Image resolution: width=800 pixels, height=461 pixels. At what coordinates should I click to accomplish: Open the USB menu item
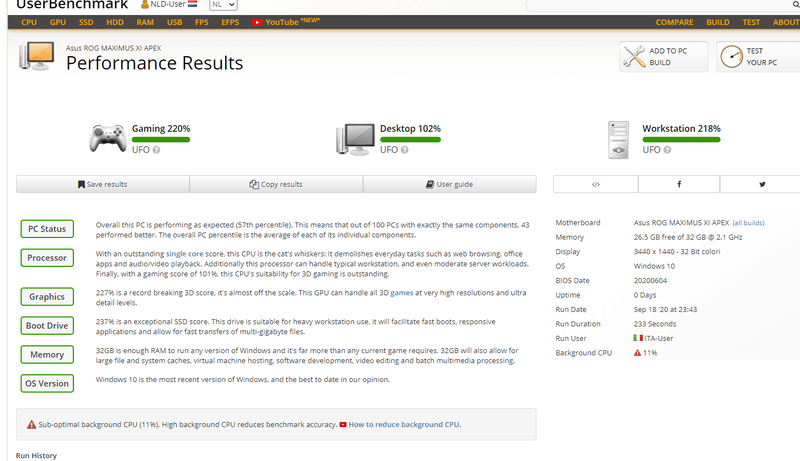[174, 22]
